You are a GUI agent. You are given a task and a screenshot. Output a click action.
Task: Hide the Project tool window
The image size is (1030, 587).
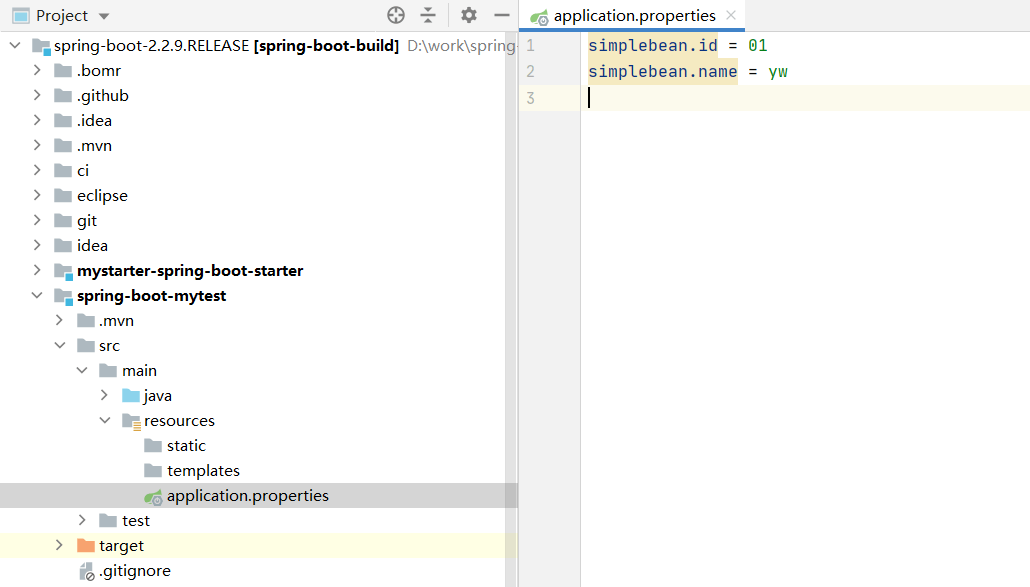coord(502,15)
